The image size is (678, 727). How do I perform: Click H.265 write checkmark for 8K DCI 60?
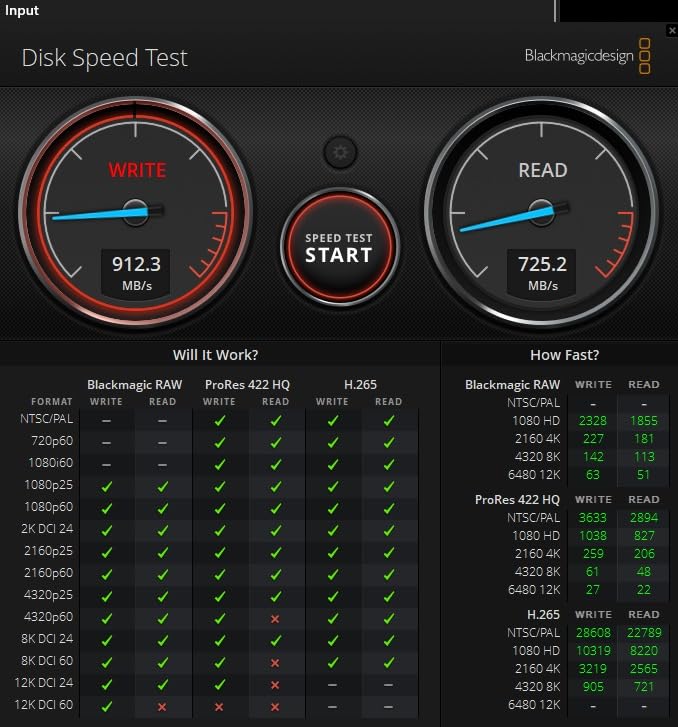(x=333, y=663)
